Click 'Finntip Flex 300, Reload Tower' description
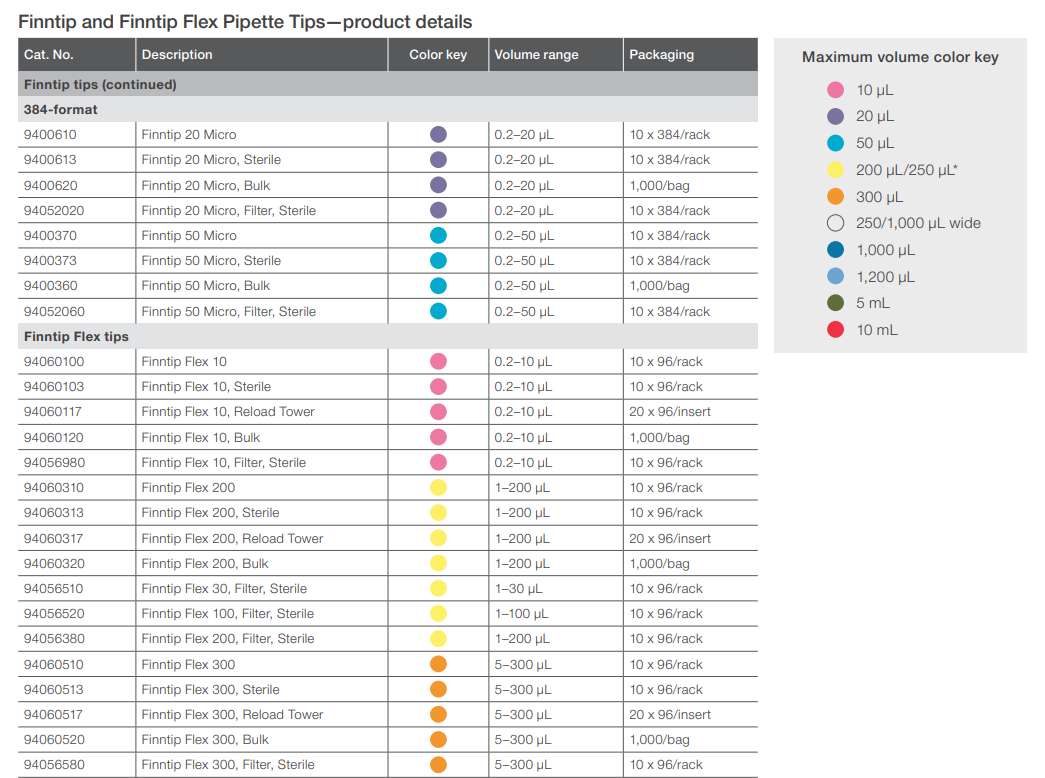 (232, 715)
